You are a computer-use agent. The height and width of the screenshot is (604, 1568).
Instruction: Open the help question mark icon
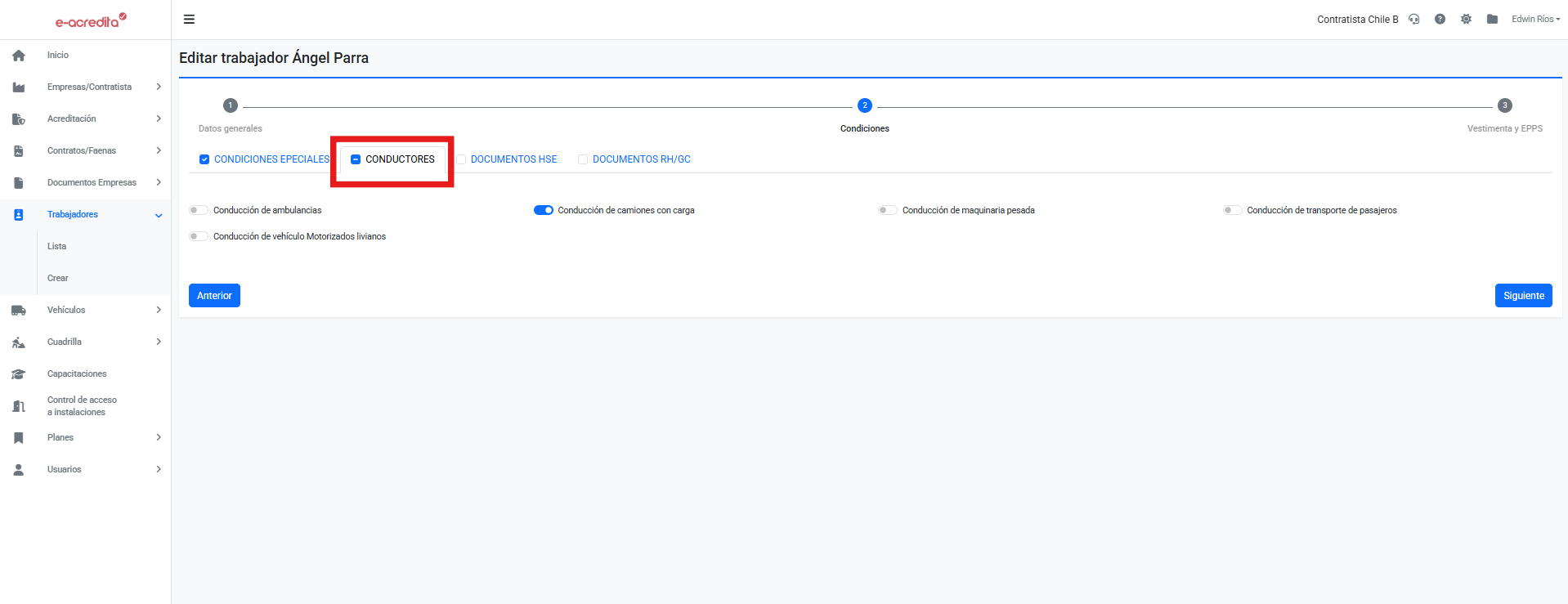pos(1440,19)
